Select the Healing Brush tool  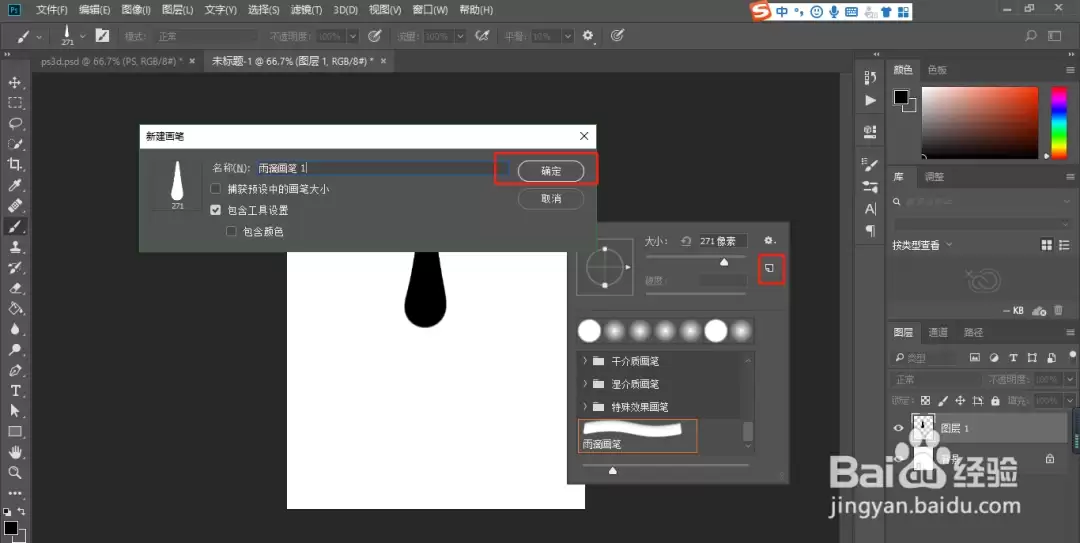[14, 206]
